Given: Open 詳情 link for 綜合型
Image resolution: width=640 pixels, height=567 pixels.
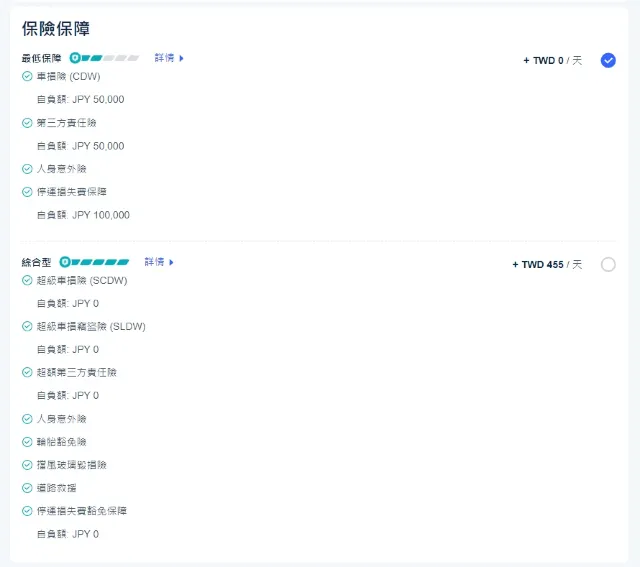Looking at the screenshot, I should pos(154,262).
